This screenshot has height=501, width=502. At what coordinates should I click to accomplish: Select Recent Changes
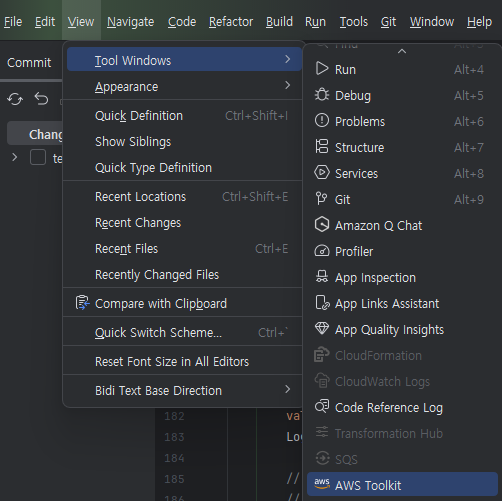(x=183, y=223)
